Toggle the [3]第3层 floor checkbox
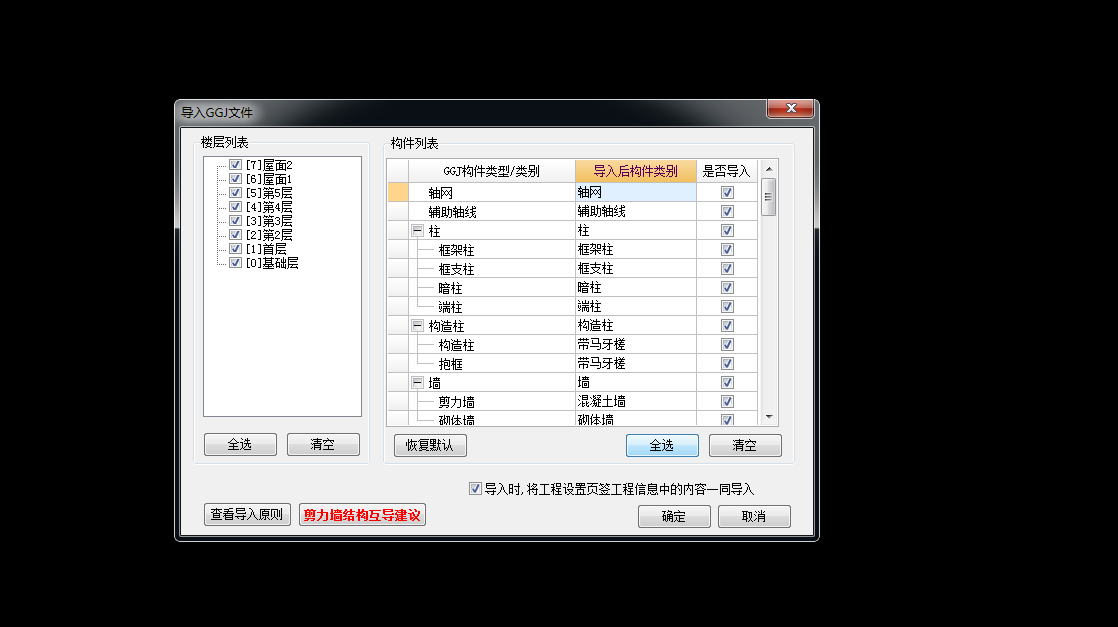Image resolution: width=1118 pixels, height=627 pixels. coord(235,221)
